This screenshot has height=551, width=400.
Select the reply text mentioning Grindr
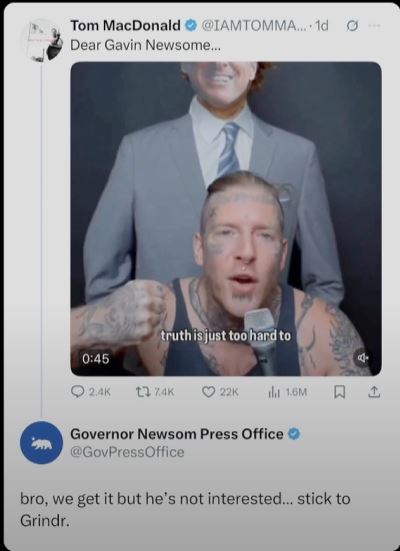pos(185,509)
